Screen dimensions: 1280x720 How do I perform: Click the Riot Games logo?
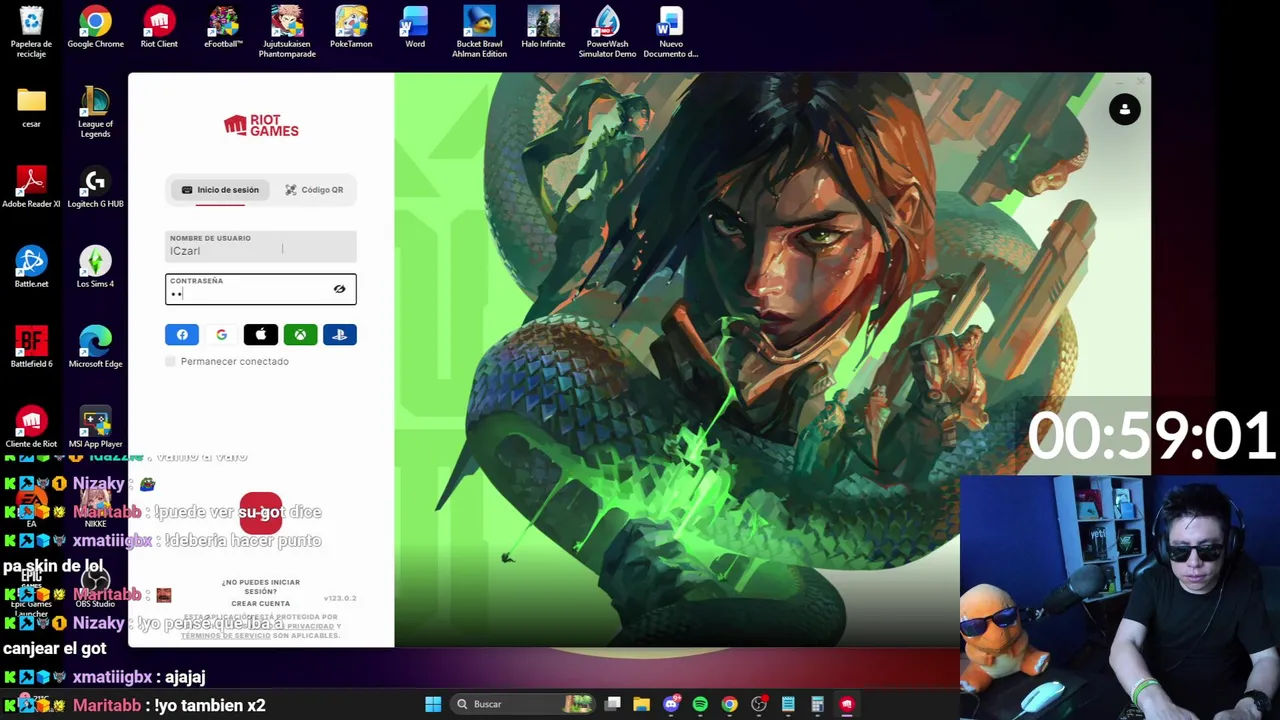[x=261, y=125]
